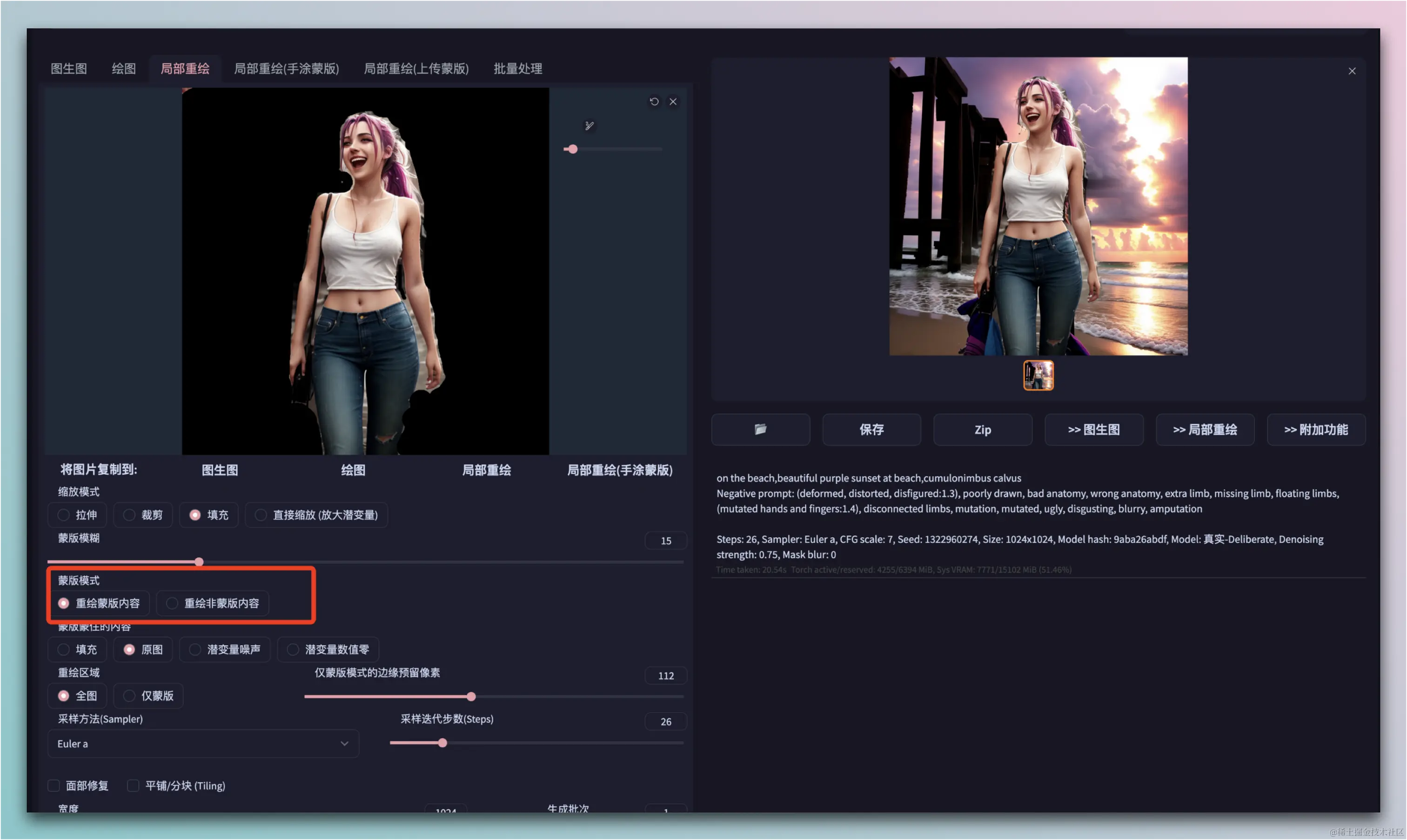Open the output folder icon button
The height and width of the screenshot is (840, 1407).
760,429
